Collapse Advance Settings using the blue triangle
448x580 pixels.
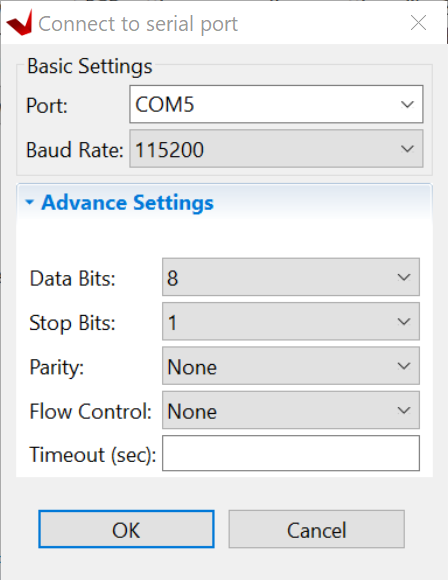(30, 202)
